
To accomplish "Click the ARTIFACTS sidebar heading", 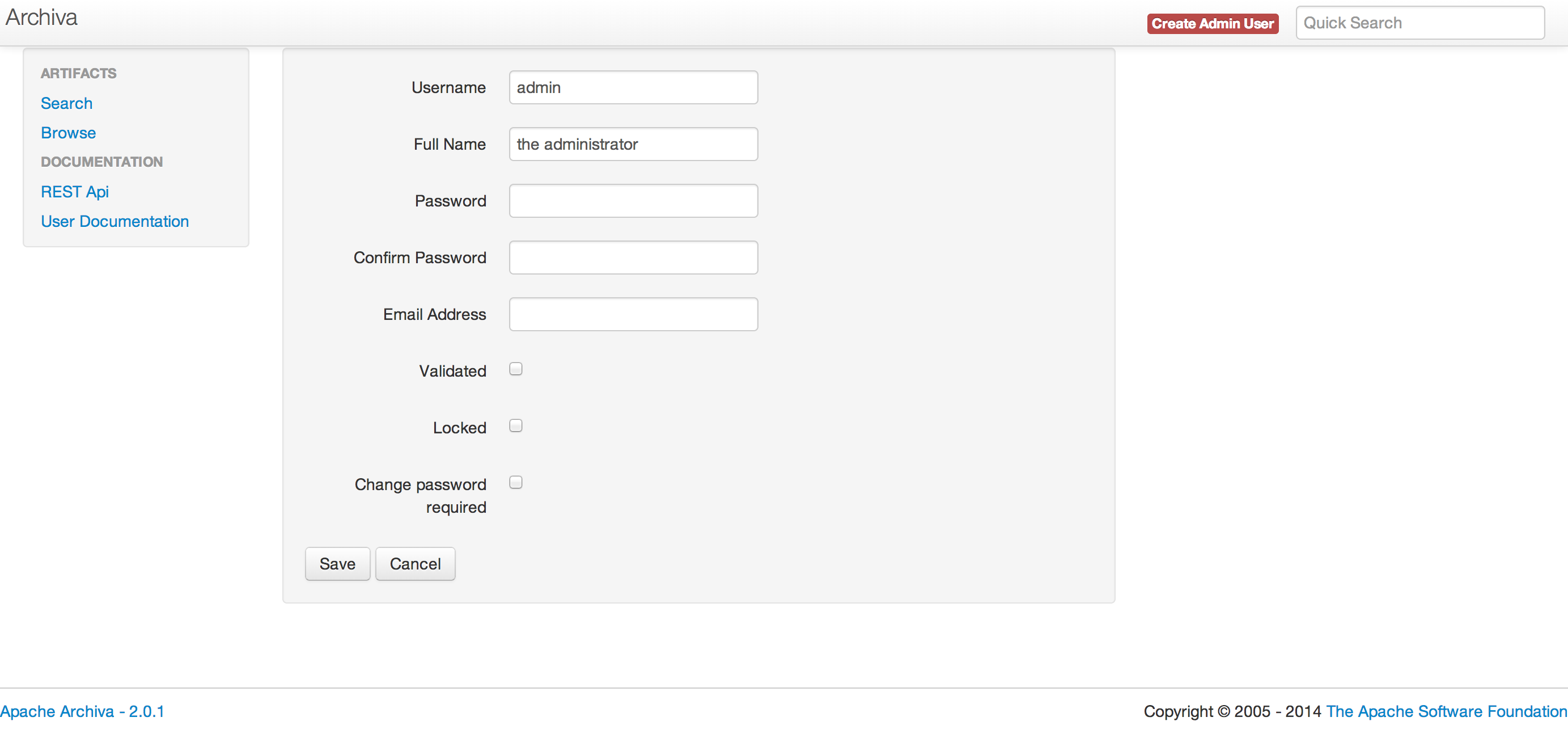I will [79, 74].
